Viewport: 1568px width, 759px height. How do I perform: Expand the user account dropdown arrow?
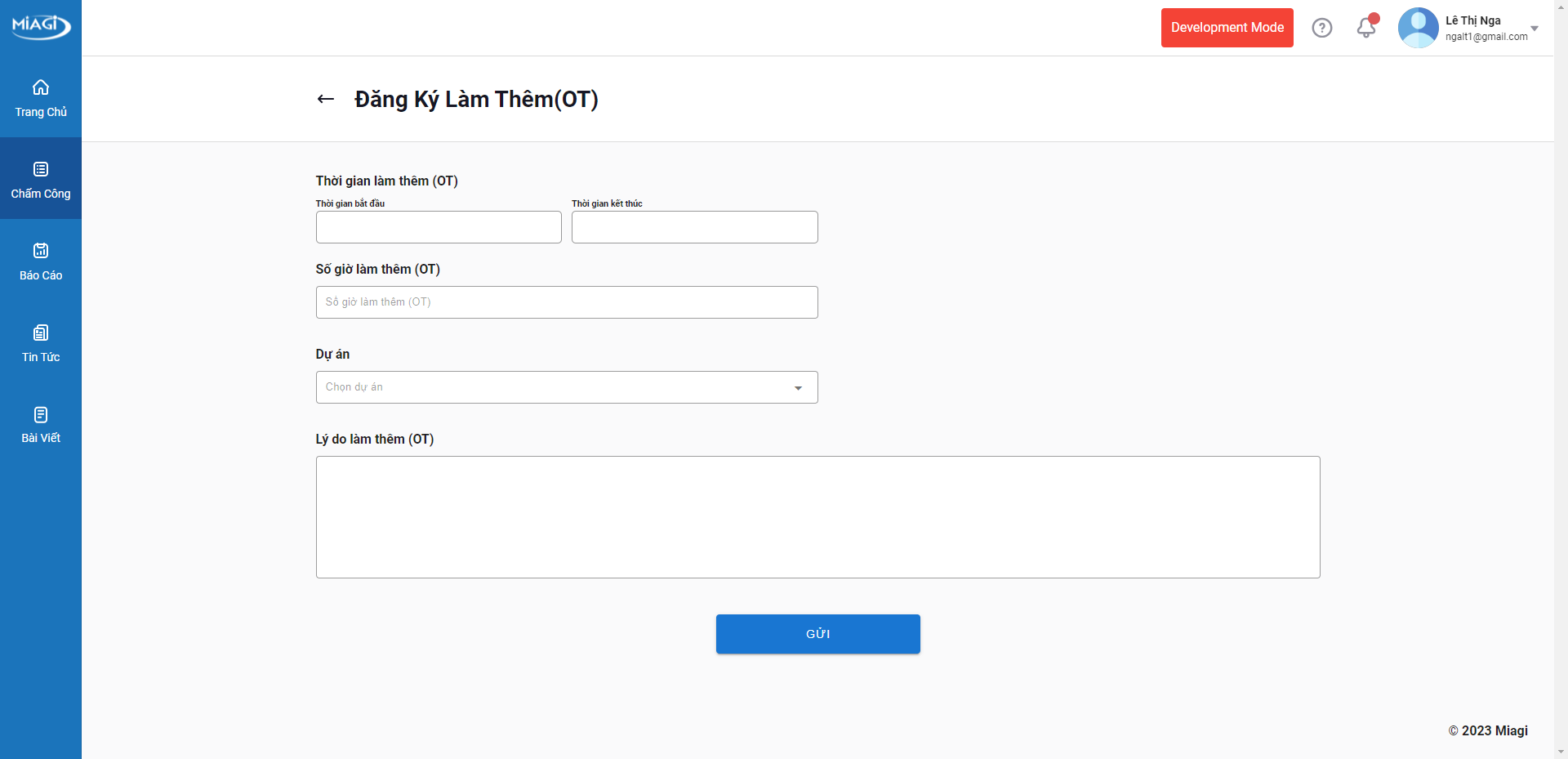[1535, 29]
